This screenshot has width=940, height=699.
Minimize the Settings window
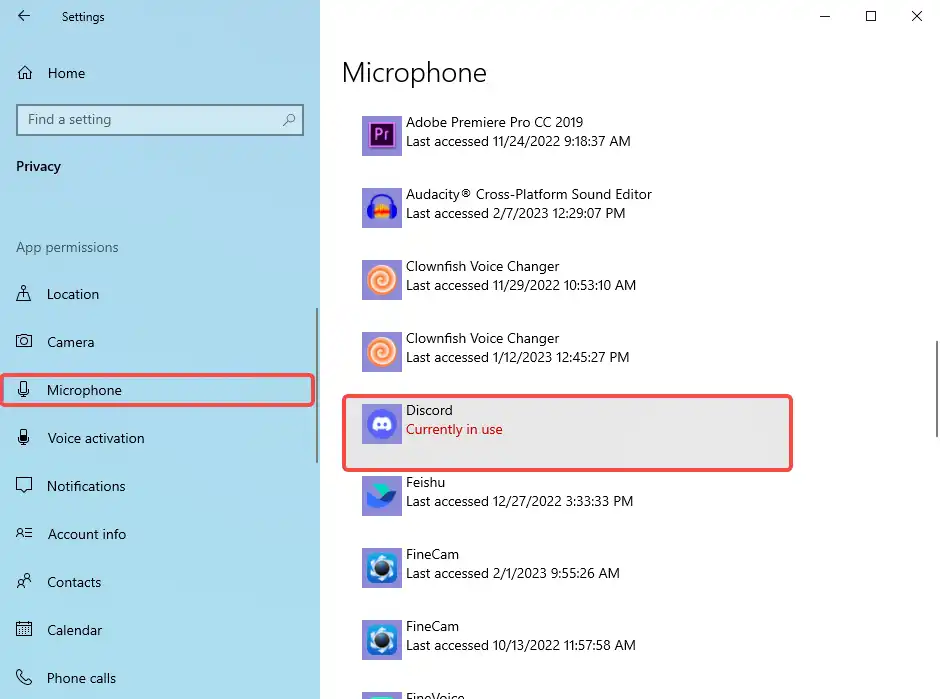tap(825, 16)
